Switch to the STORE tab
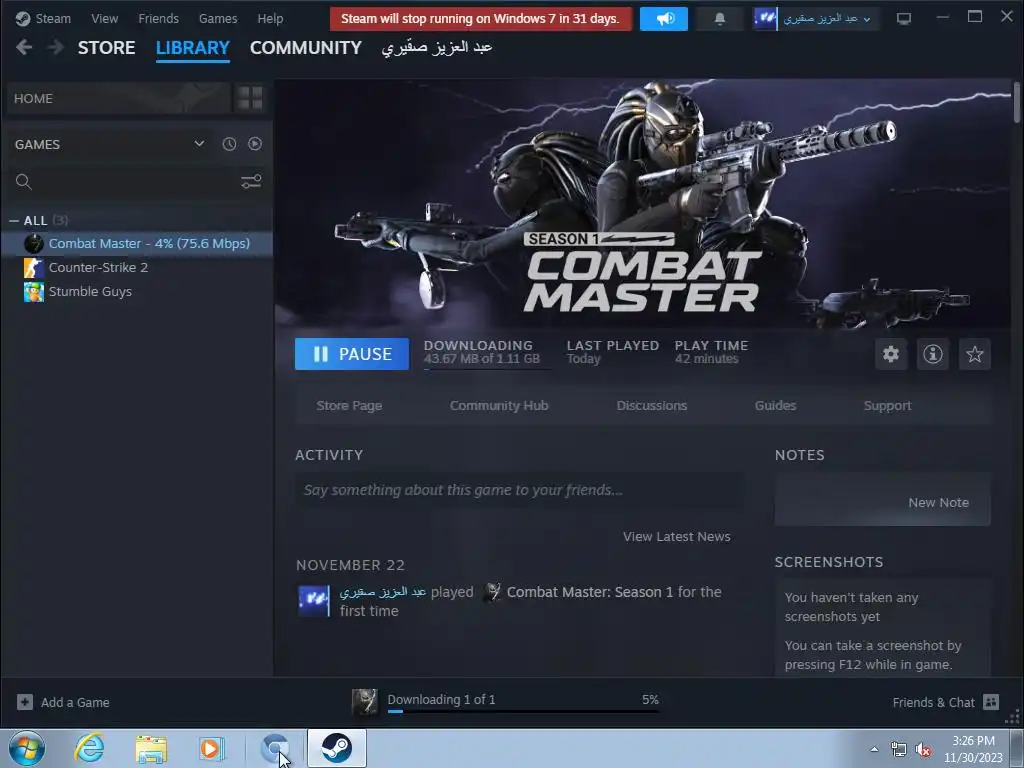This screenshot has height=768, width=1024. [x=106, y=48]
